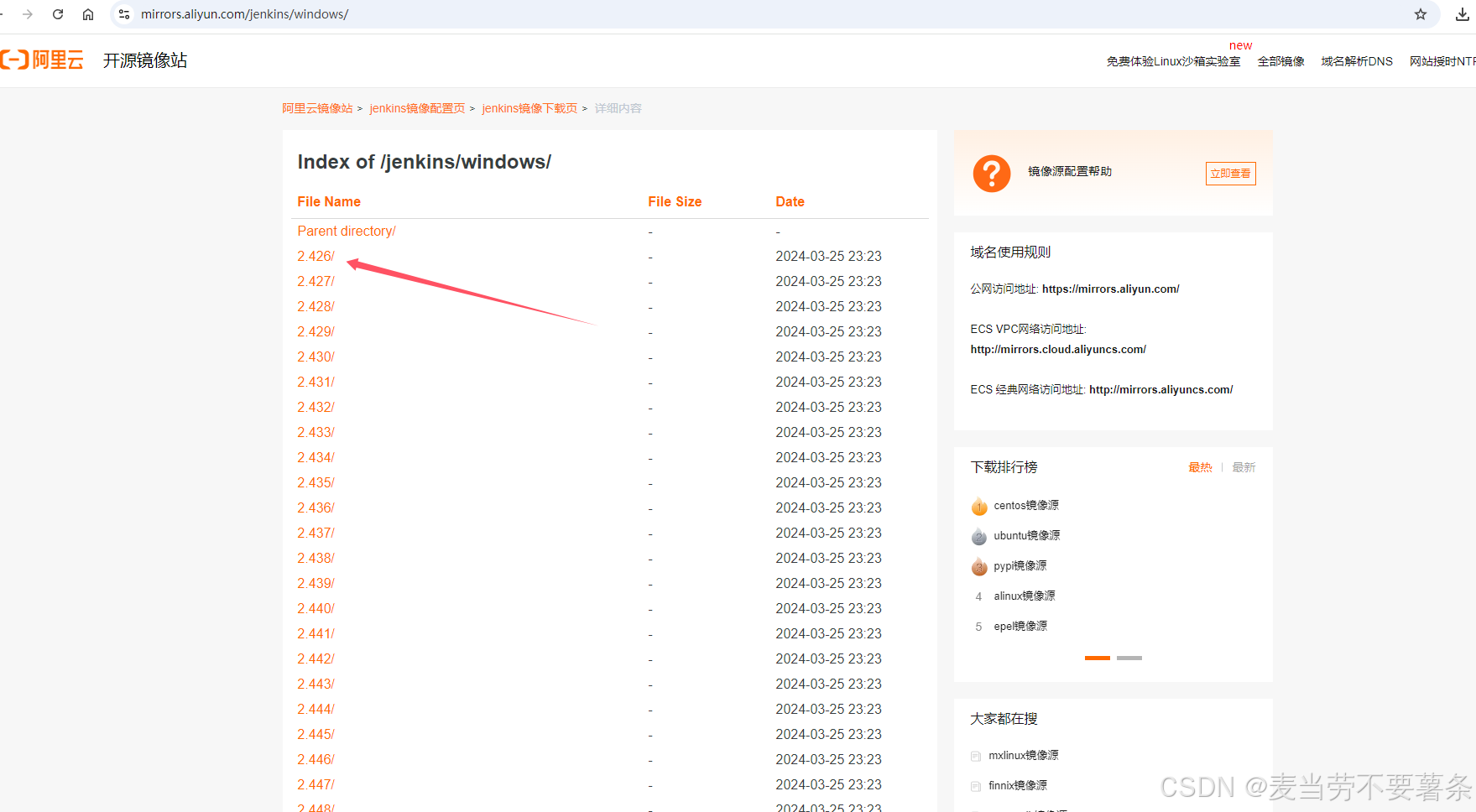Screen dimensions: 1476x812
Task: Open the 2.426/ folder
Action: (x=316, y=256)
